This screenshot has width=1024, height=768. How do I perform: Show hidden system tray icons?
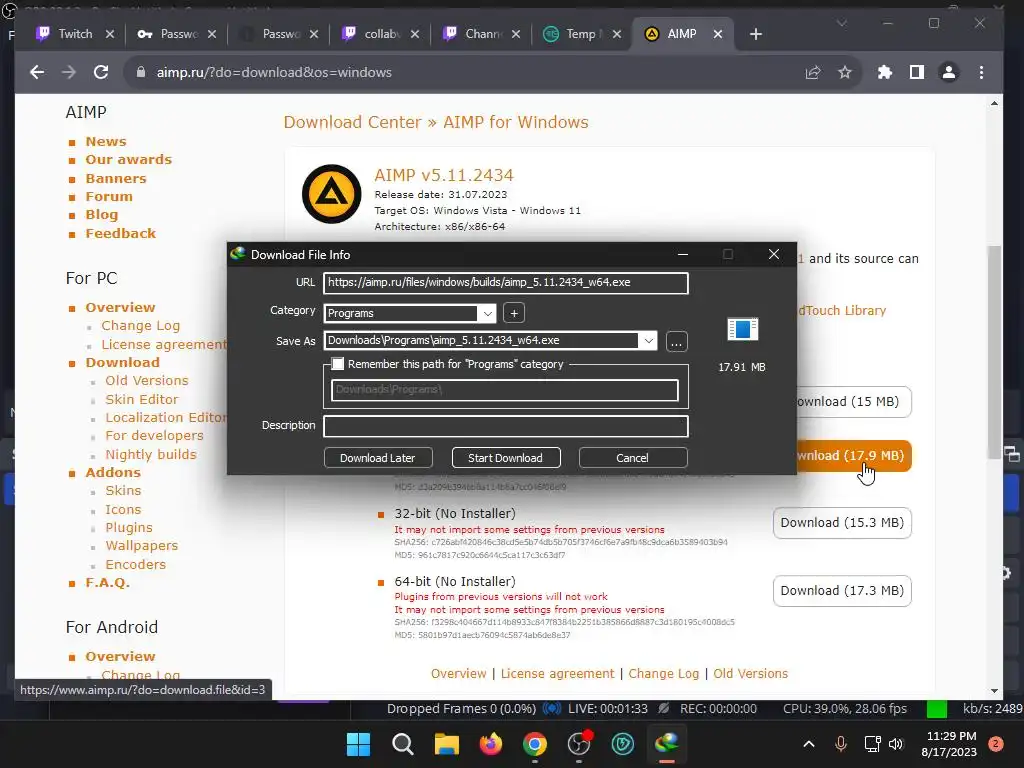(x=808, y=744)
